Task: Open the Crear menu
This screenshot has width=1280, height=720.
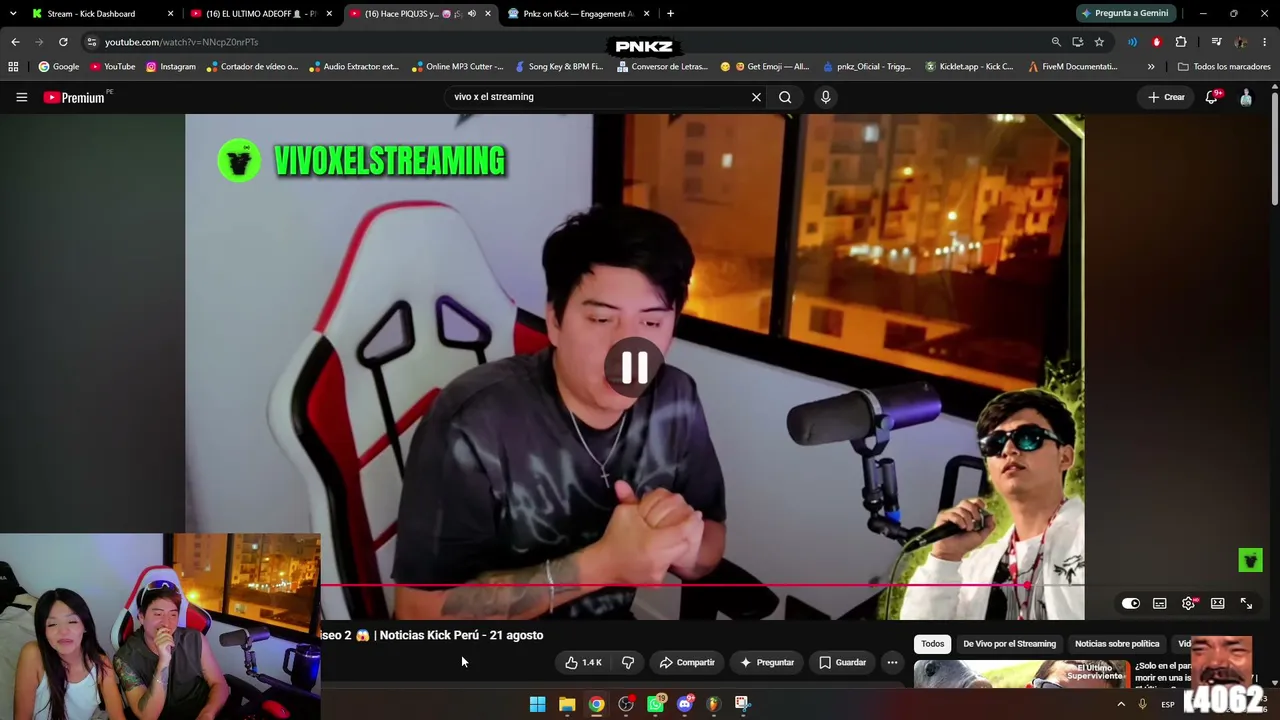Action: pos(1166,97)
